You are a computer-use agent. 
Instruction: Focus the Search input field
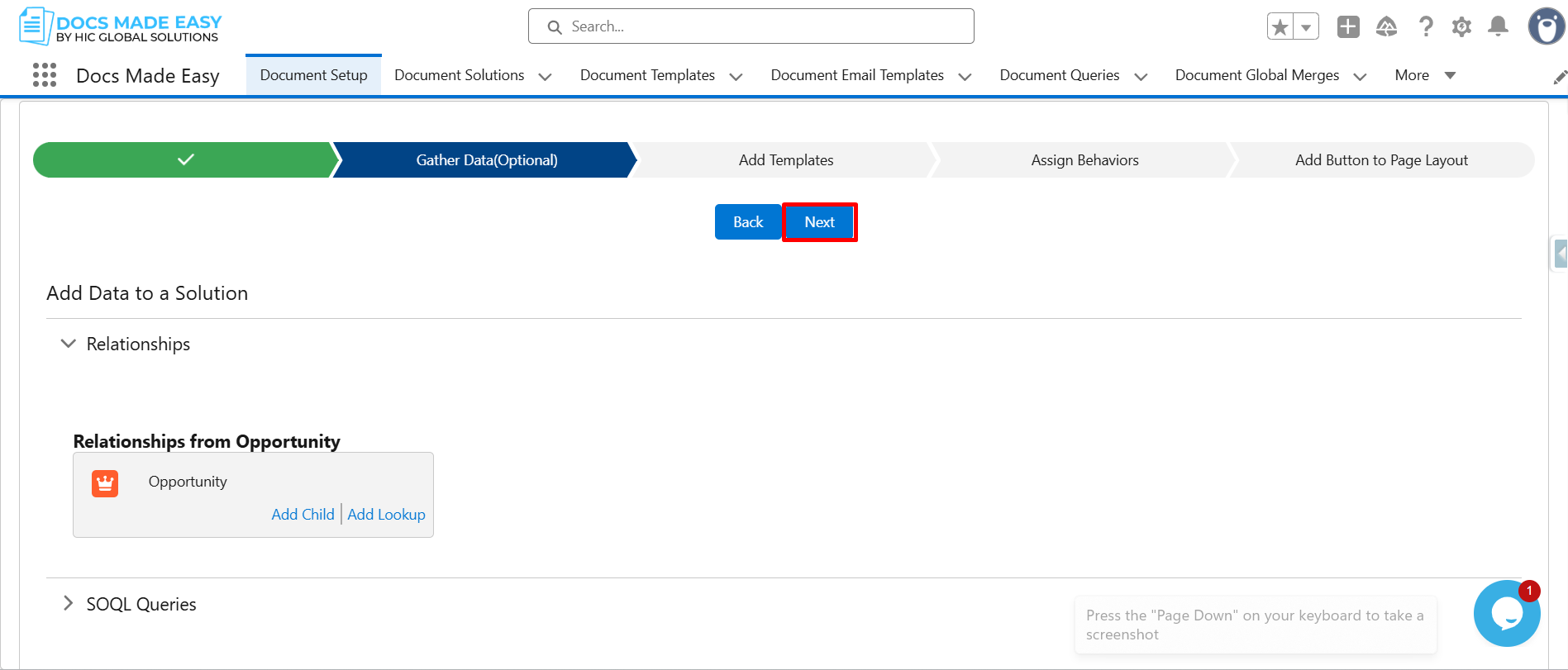pyautogui.click(x=751, y=26)
